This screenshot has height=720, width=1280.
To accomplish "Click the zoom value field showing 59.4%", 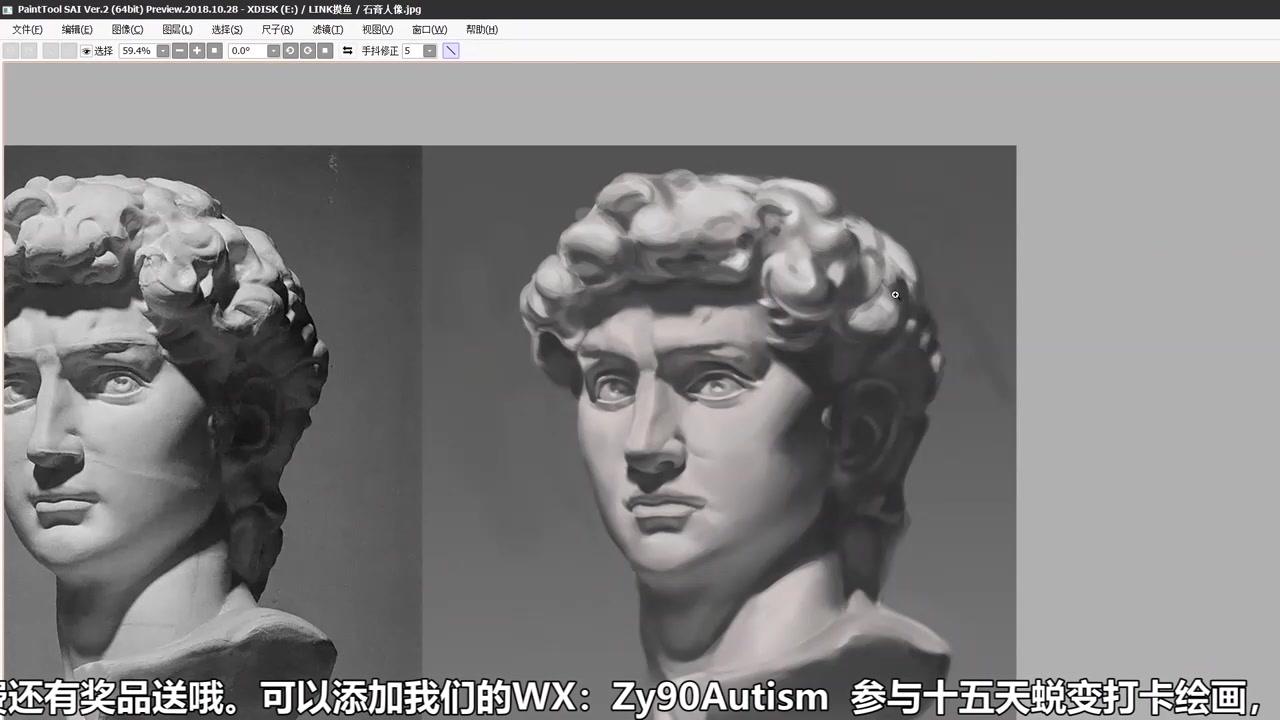I will (x=136, y=50).
